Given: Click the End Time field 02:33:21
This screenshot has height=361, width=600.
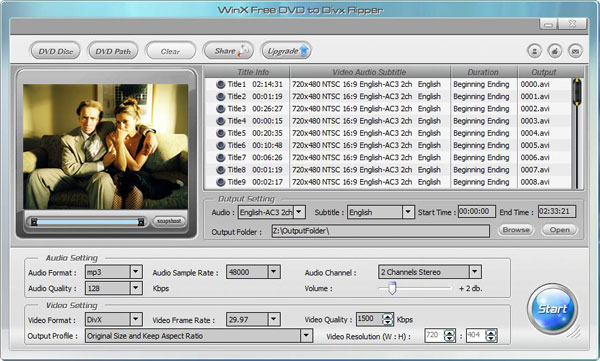Looking at the screenshot, I should (557, 211).
